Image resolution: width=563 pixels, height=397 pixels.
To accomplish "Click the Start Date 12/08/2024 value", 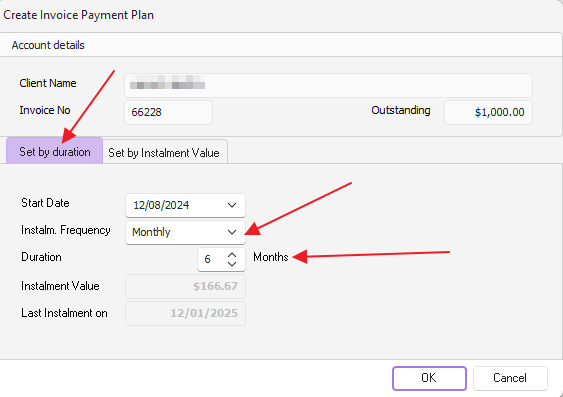I will point(161,205).
